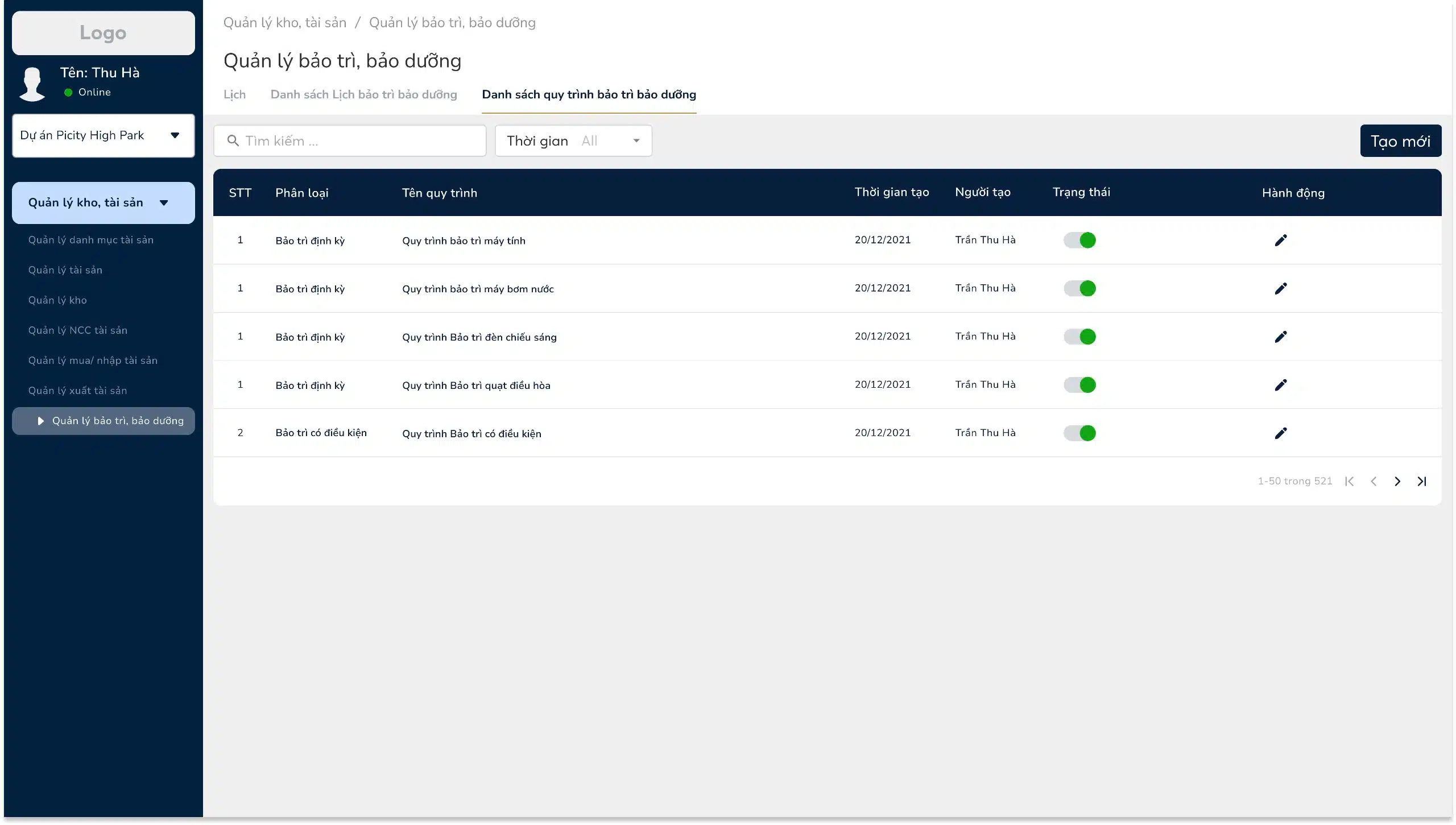Click the 'Tên quy trình' column header
Viewport: 1456px width, 825px height.
tap(440, 193)
